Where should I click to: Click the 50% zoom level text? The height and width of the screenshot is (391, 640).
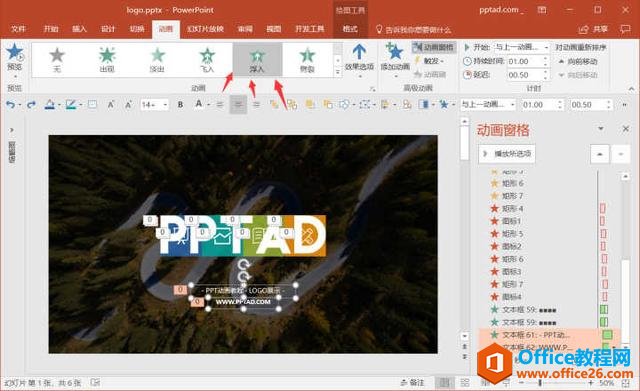point(607,383)
